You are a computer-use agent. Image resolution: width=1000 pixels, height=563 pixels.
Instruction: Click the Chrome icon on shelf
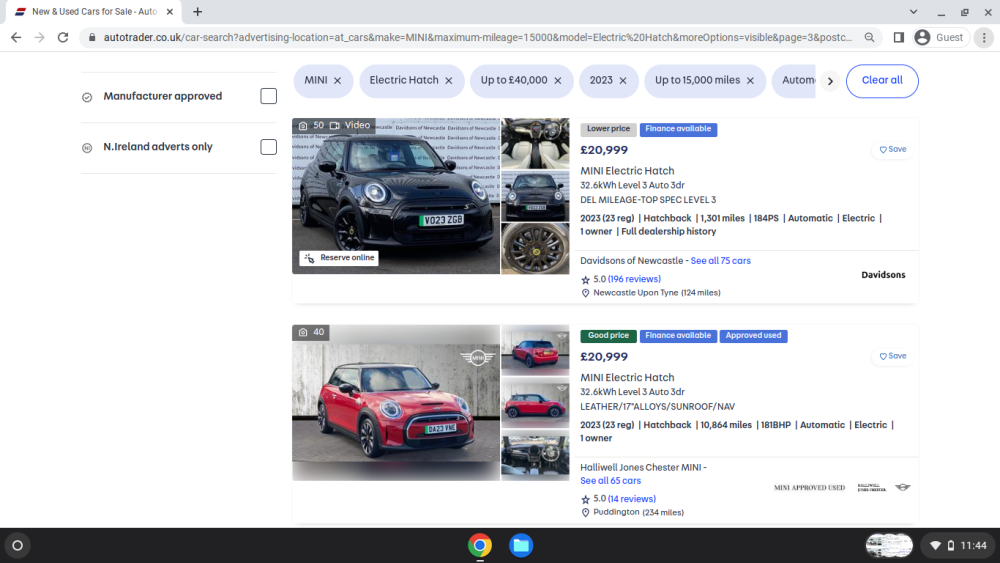(x=480, y=546)
